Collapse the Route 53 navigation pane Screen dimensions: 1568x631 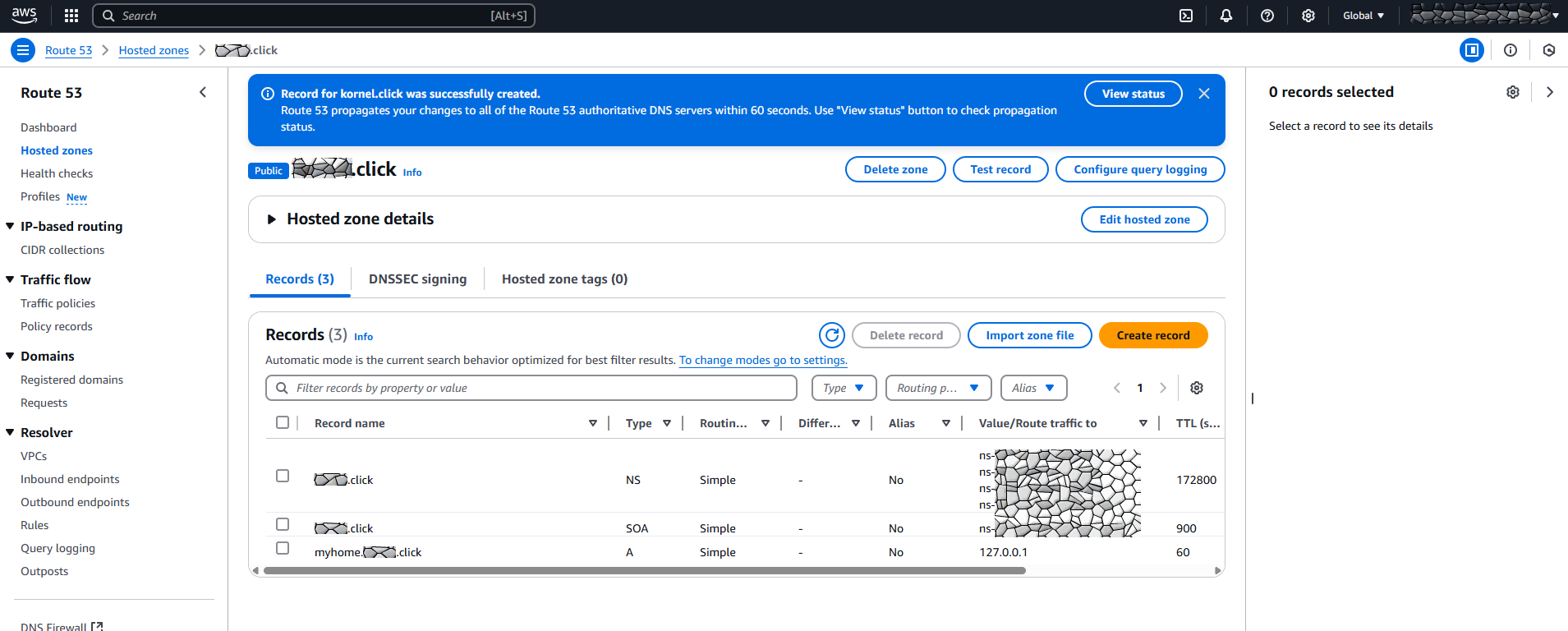point(203,92)
